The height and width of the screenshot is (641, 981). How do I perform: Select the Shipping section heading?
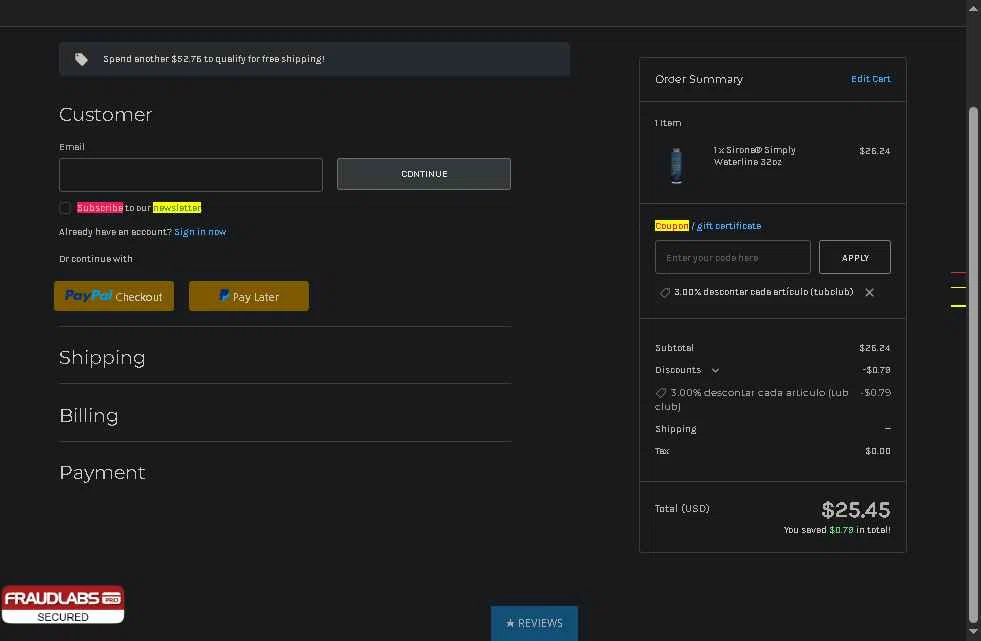point(102,357)
